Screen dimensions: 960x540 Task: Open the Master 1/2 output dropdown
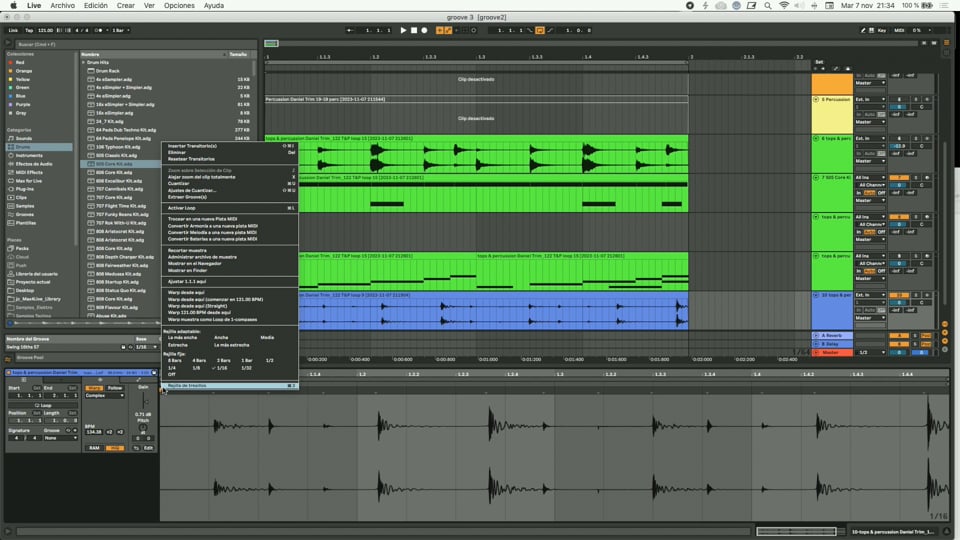tap(870, 353)
